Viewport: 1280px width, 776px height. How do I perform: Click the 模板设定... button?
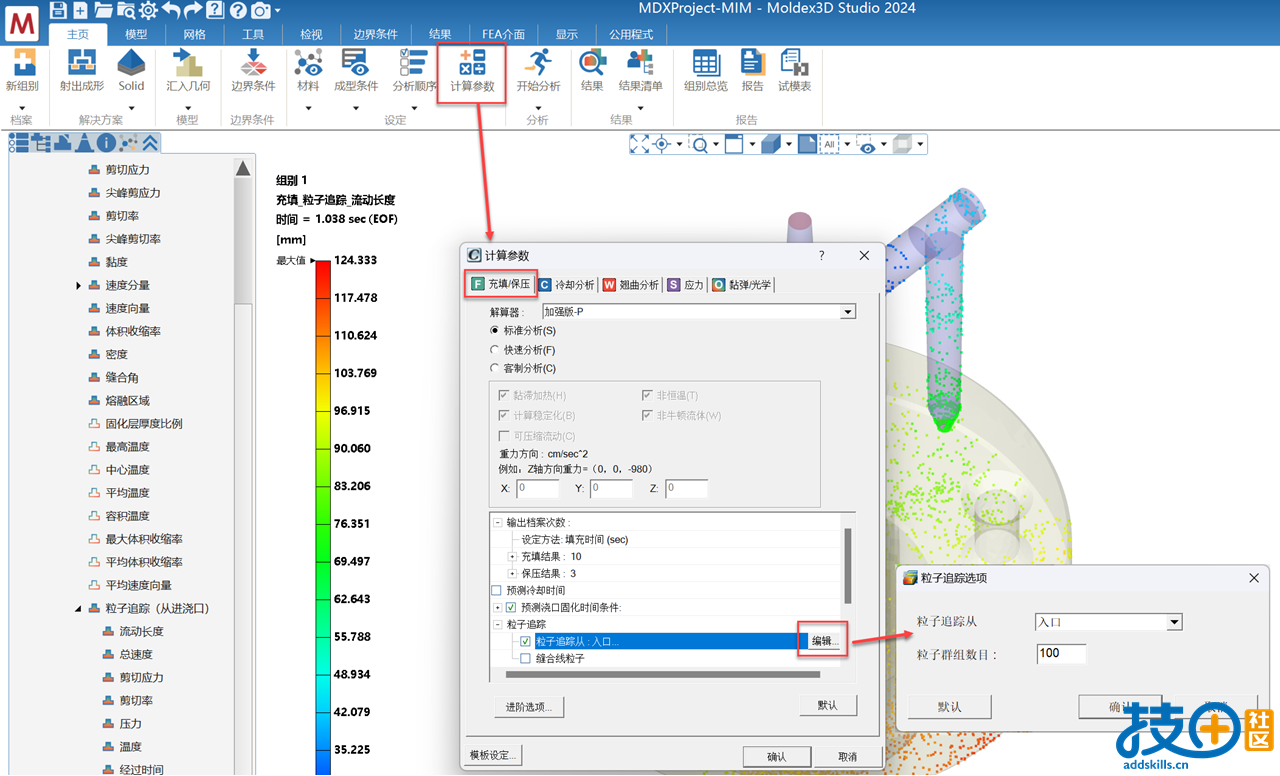click(x=492, y=755)
